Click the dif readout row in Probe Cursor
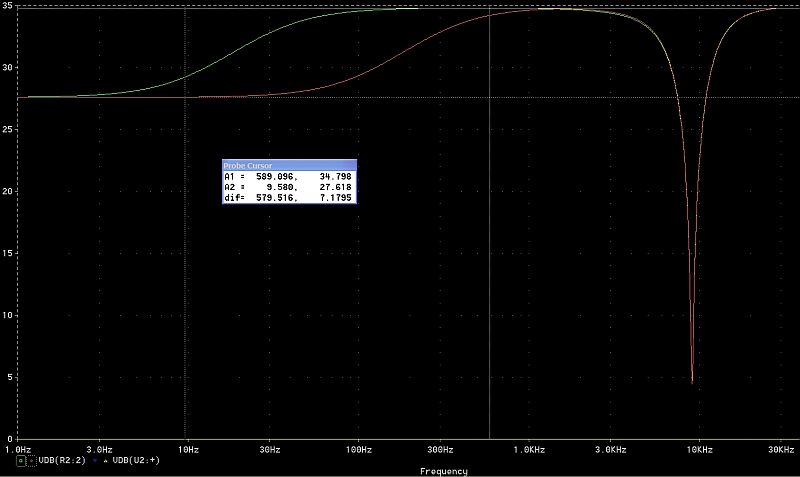 pyautogui.click(x=288, y=198)
